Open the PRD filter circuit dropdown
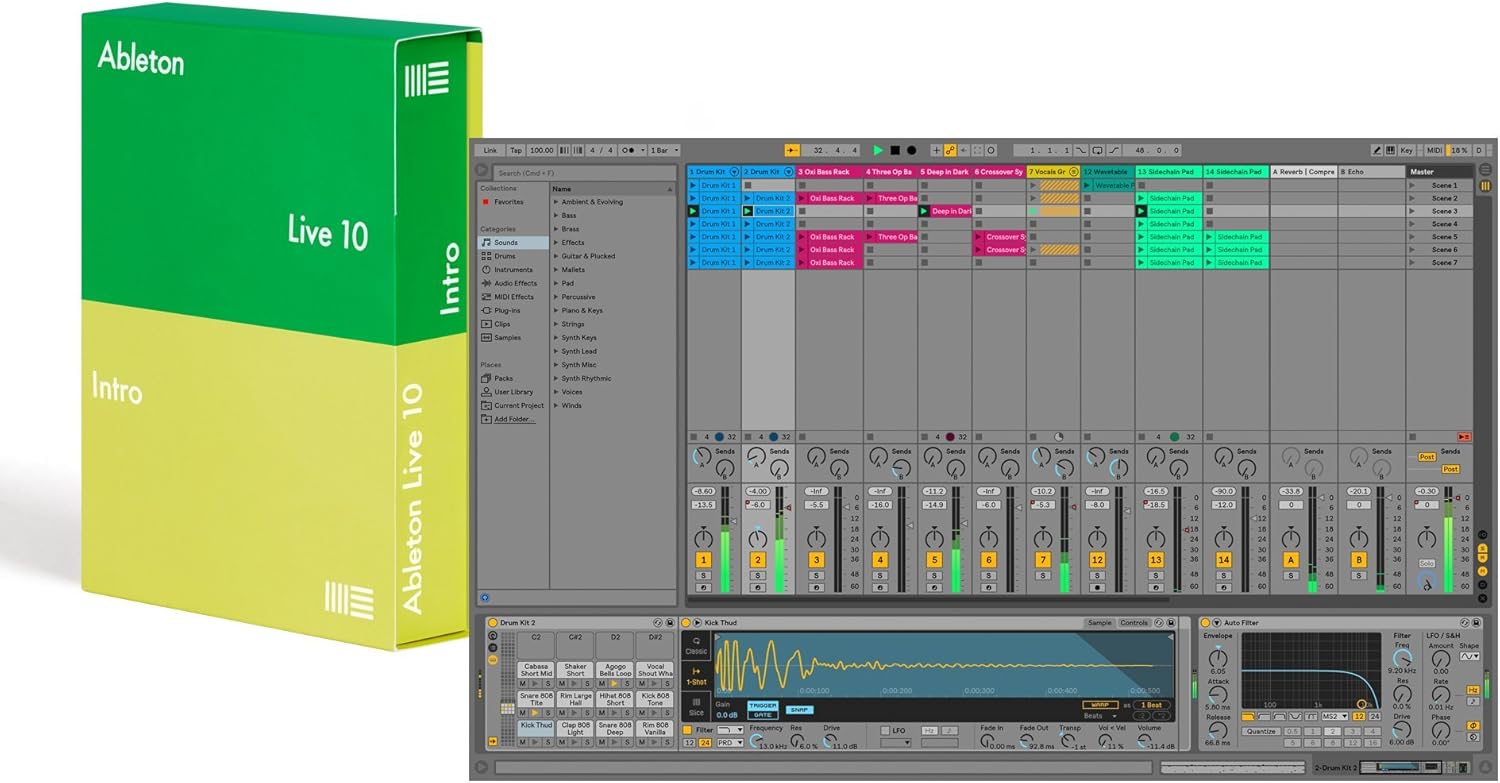Screen dimensions: 1500x783 tap(731, 743)
